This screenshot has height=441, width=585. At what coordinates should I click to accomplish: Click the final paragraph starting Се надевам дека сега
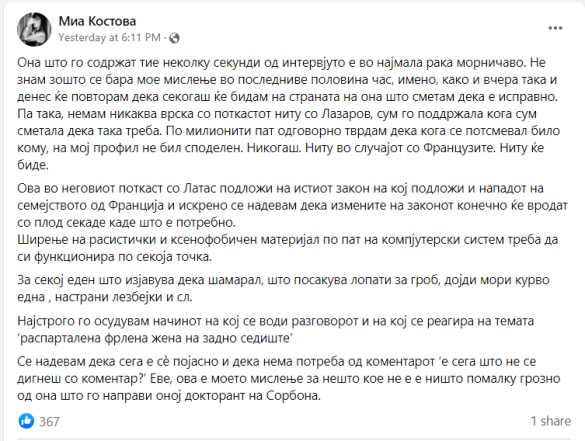pyautogui.click(x=289, y=378)
